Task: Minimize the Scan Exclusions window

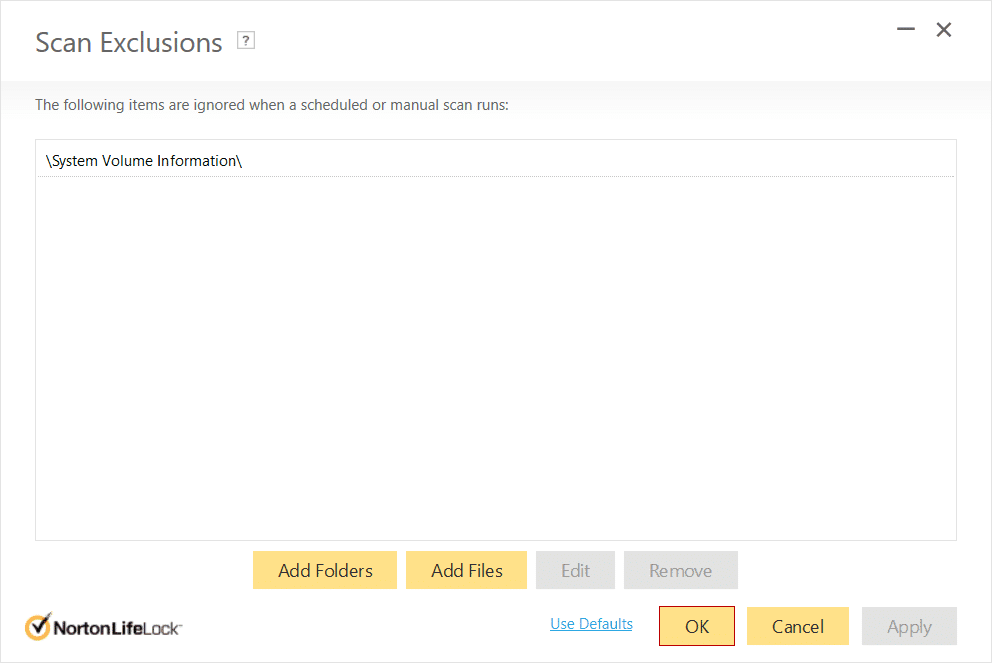Action: click(906, 30)
